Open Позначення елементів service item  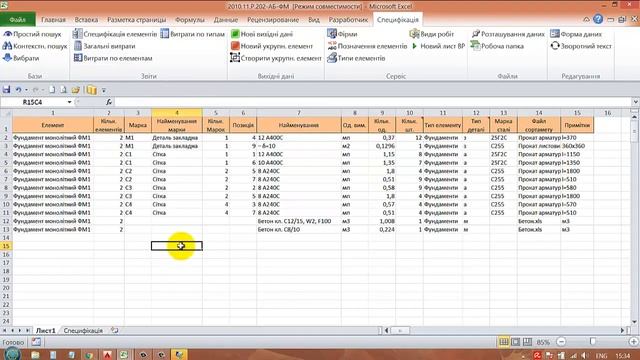click(x=367, y=46)
